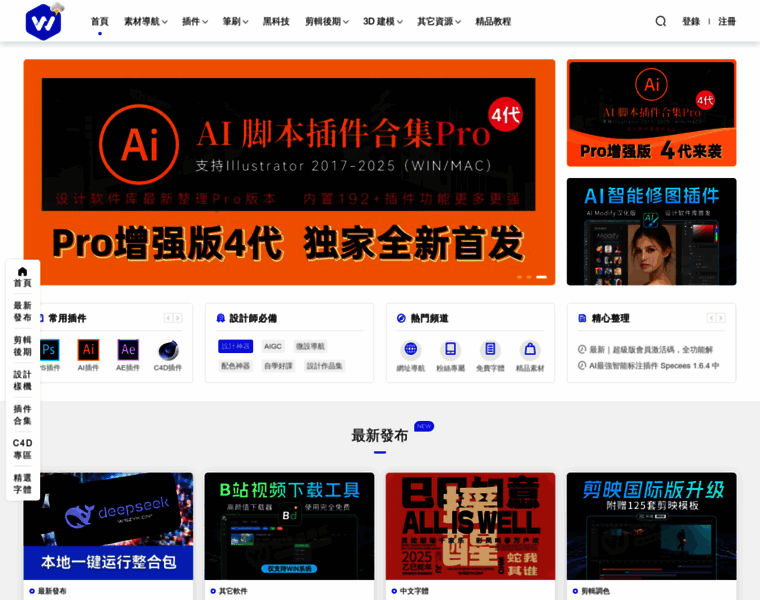This screenshot has height=600, width=760.
Task: Open the AI智能修图插件 side banner
Action: coord(651,232)
